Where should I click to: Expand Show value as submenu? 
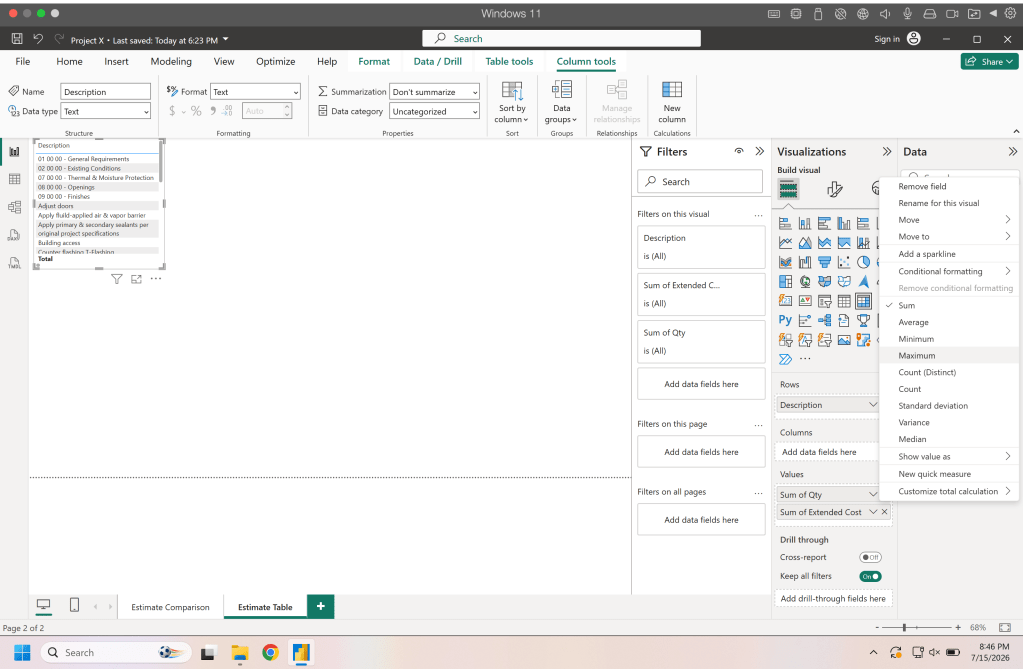(x=949, y=456)
